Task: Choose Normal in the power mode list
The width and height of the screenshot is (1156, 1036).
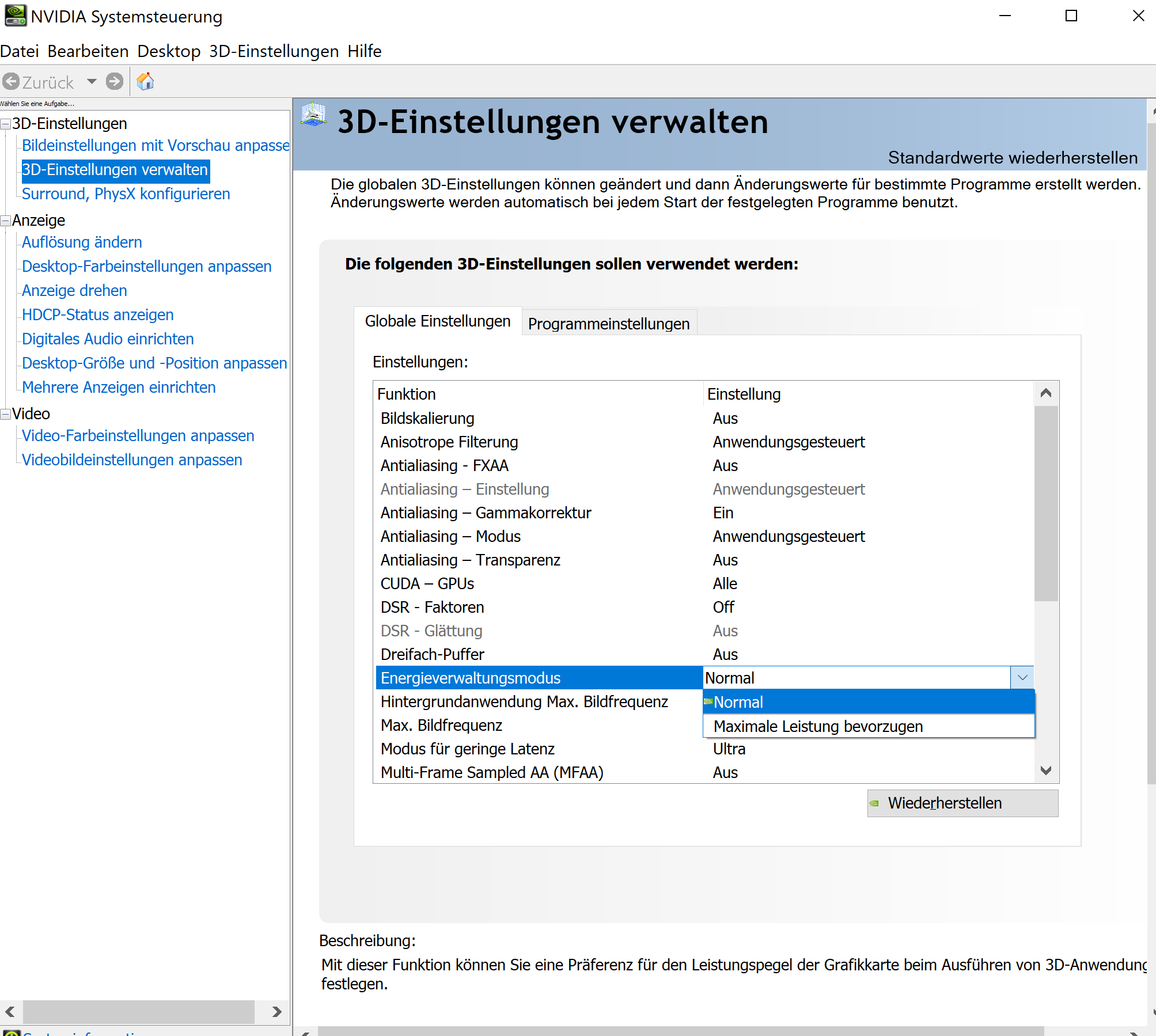Action: [x=738, y=702]
